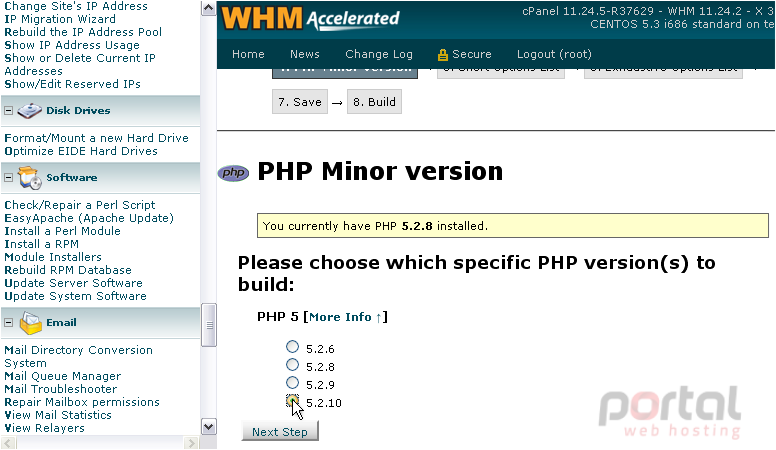Select PHP version 5.2.10 radio button
The height and width of the screenshot is (450, 776).
click(292, 400)
